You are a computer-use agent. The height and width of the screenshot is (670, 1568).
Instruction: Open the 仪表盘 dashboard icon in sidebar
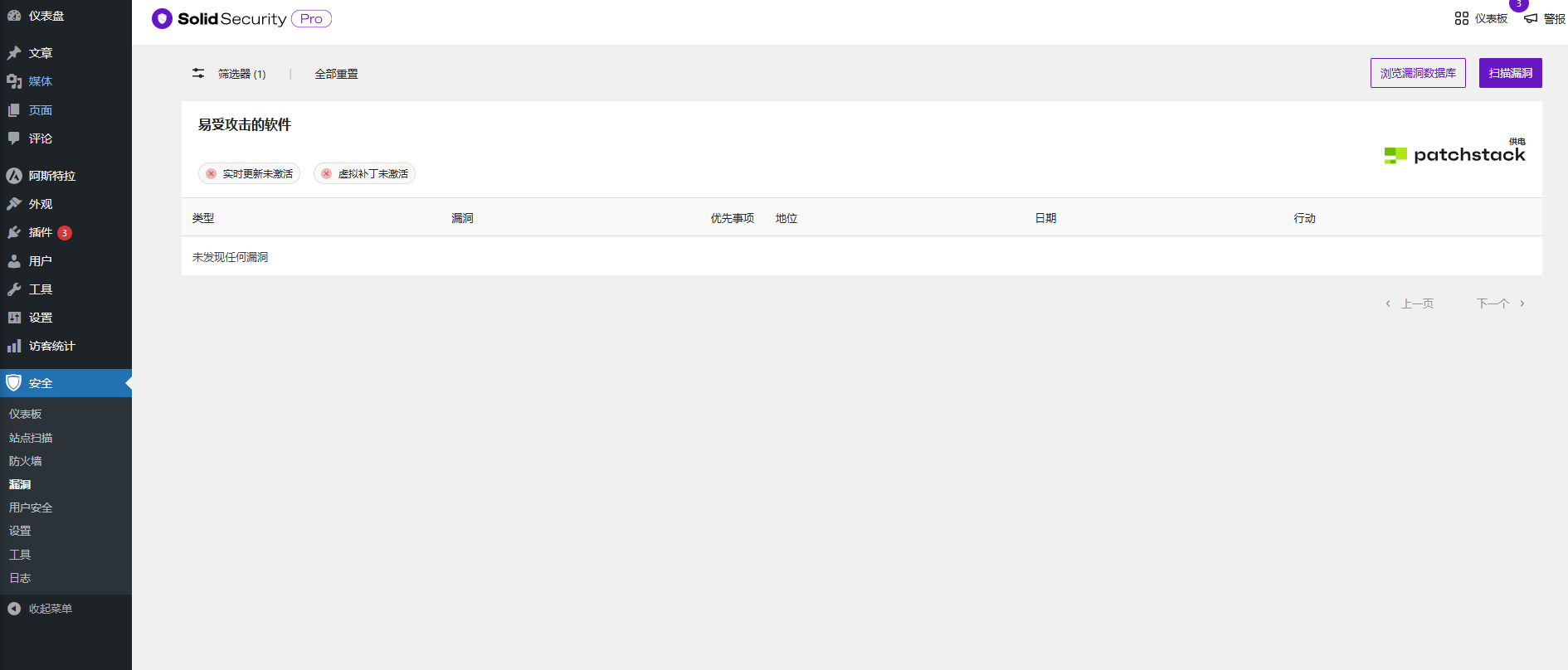[14, 16]
